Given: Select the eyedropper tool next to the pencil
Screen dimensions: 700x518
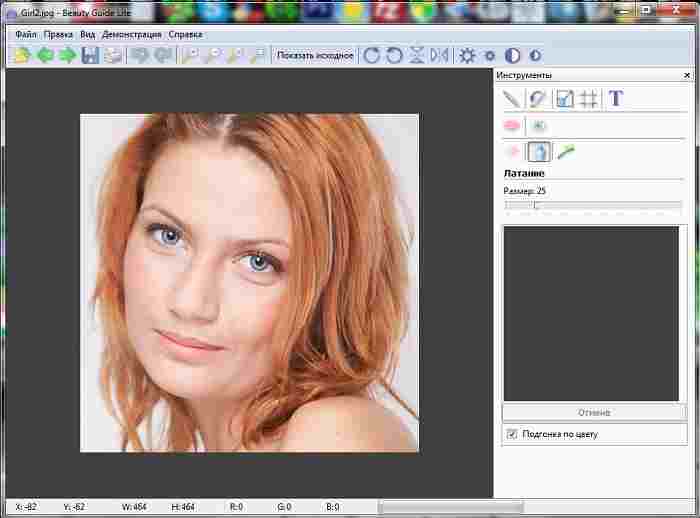Looking at the screenshot, I should coord(538,99).
